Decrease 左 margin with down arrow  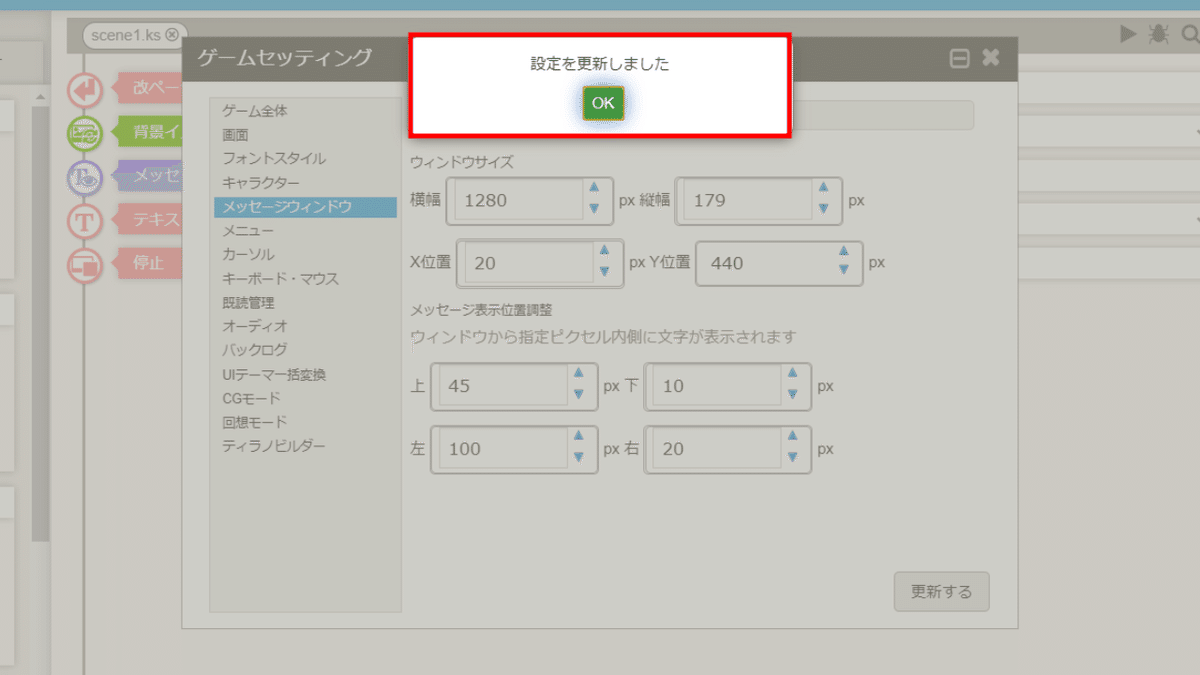(578, 457)
